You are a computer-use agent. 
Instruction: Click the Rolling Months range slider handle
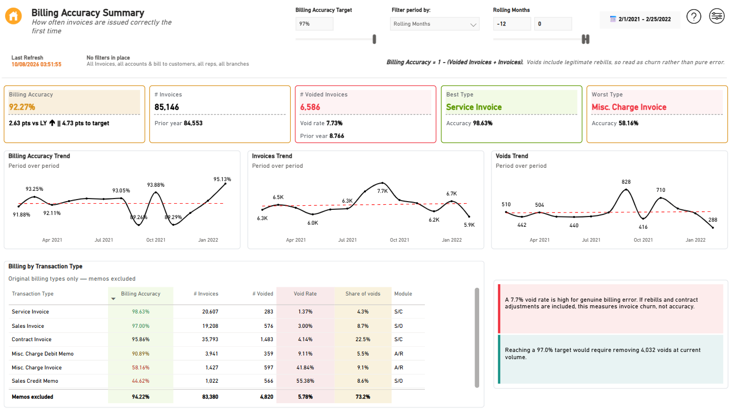[x=586, y=40]
